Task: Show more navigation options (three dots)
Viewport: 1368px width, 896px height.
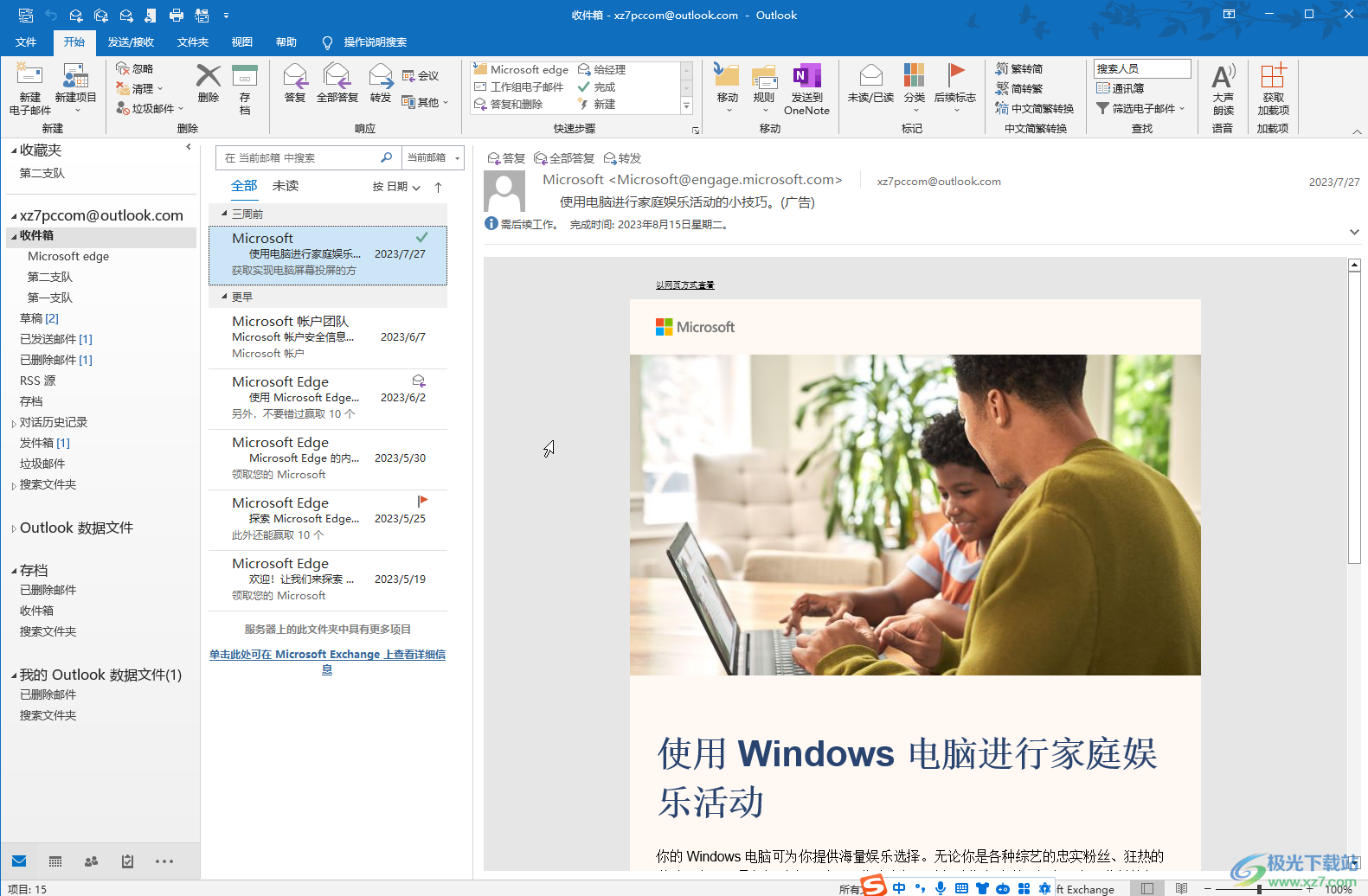Action: point(164,861)
